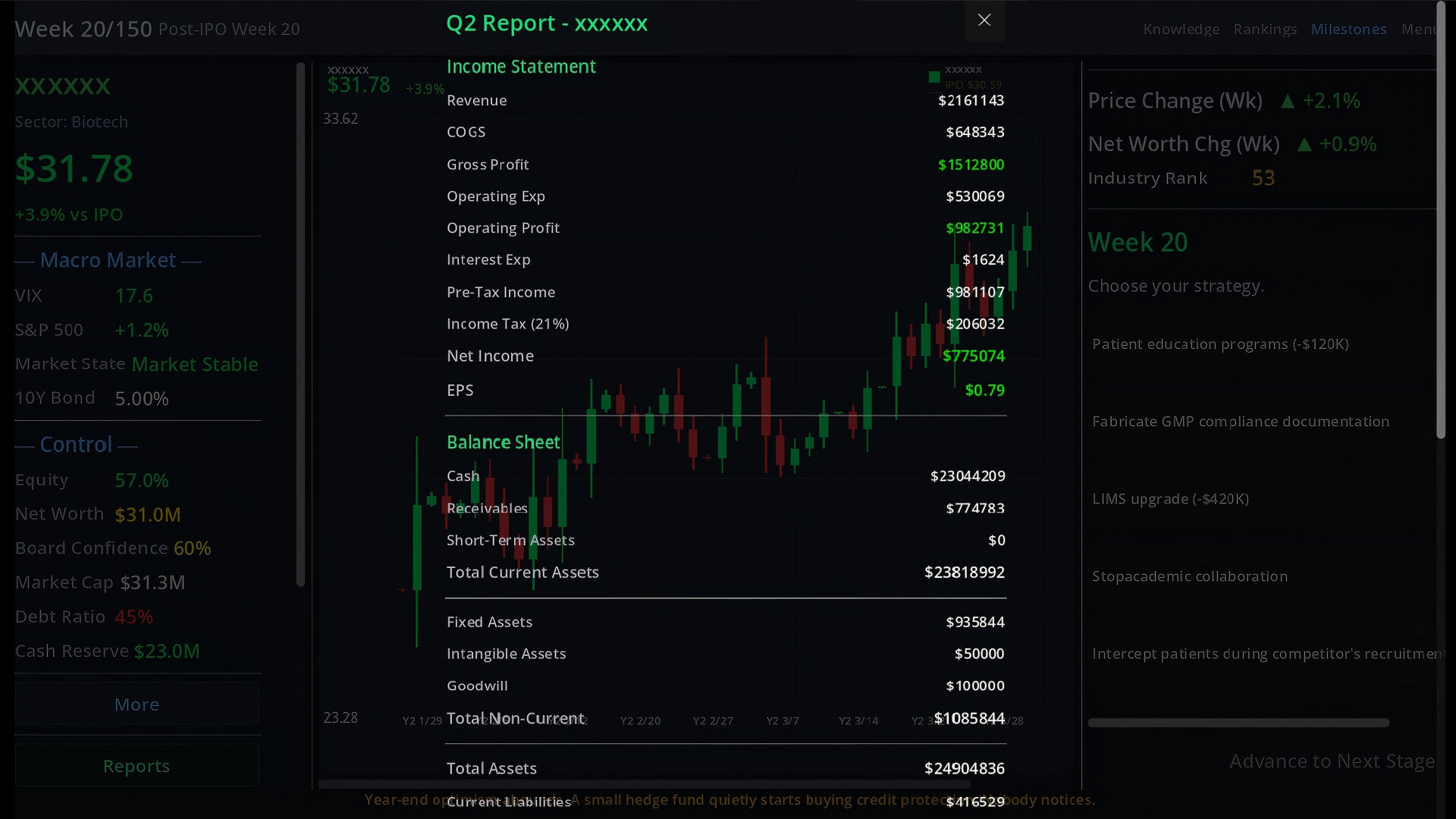Screen dimensions: 1456x819
Task: Click the EPS value $0.79
Action: tap(984, 390)
